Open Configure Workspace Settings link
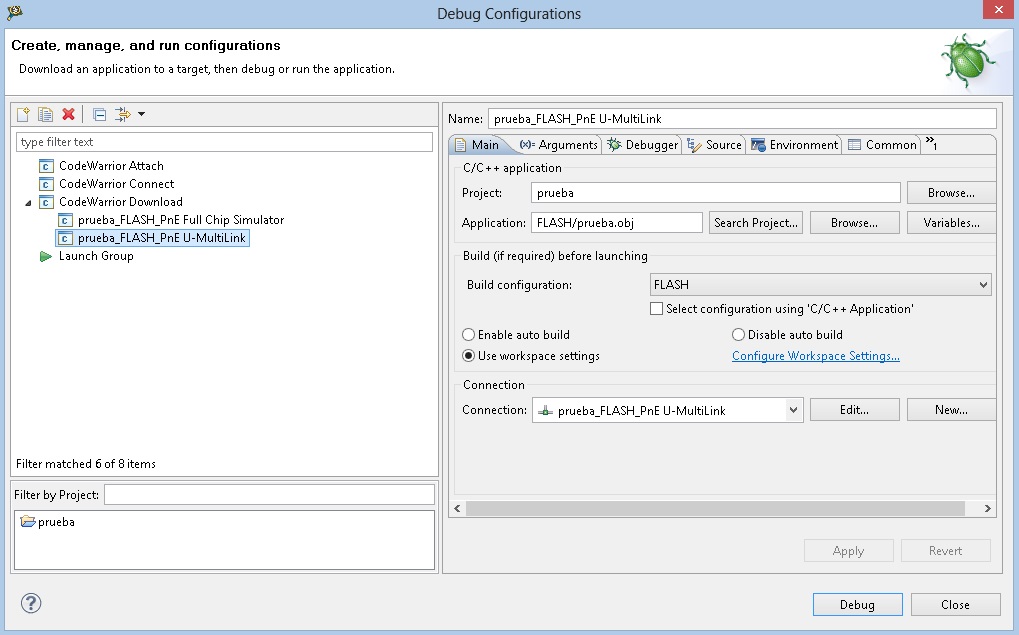The image size is (1019, 635). point(815,356)
